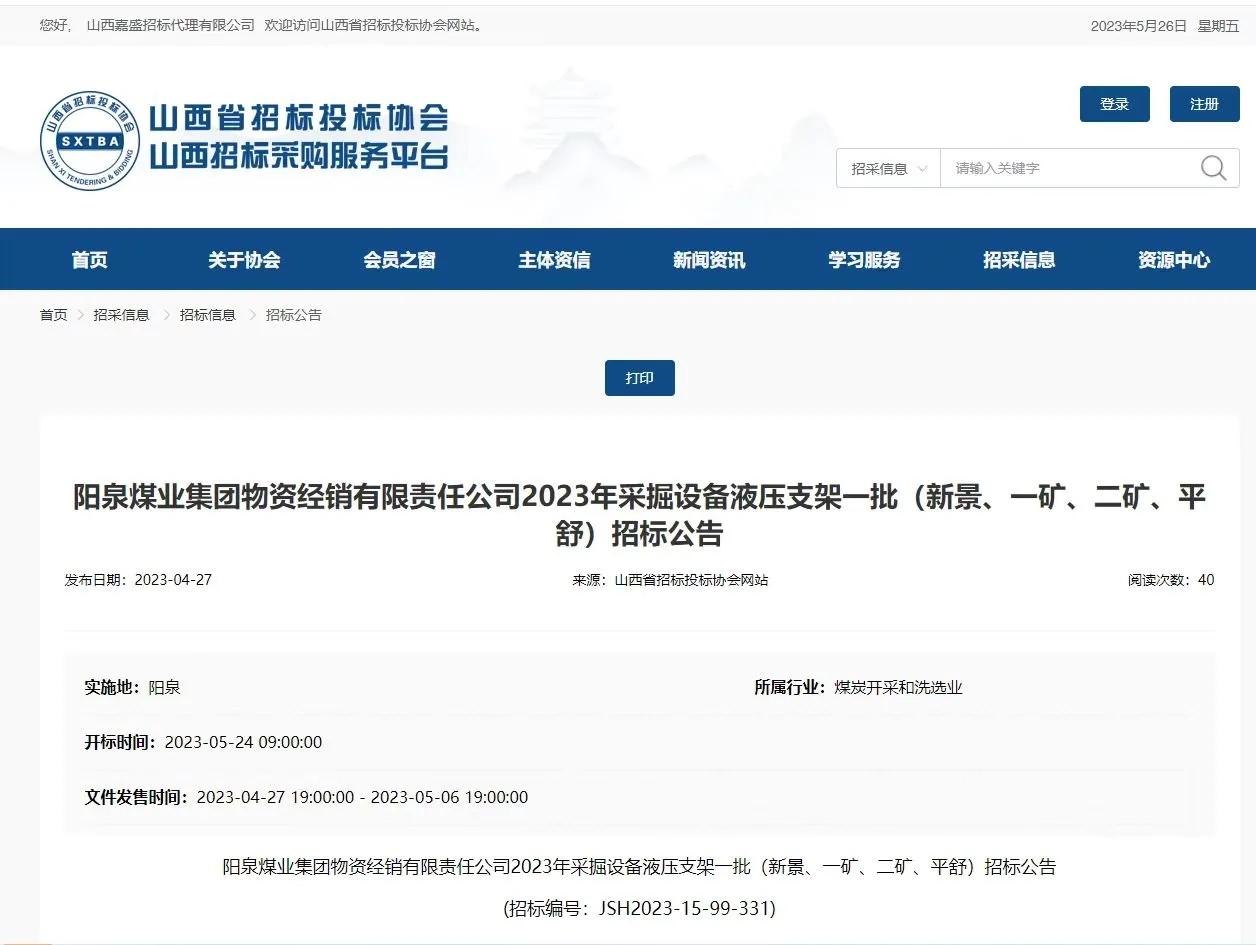
Task: Click the 打印 print button
Action: pos(639,378)
